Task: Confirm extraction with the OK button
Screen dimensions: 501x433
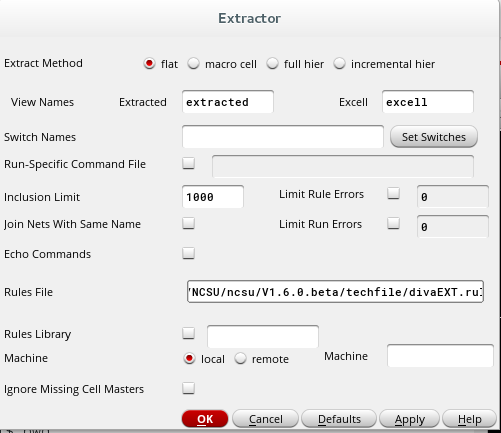Action: 205,419
